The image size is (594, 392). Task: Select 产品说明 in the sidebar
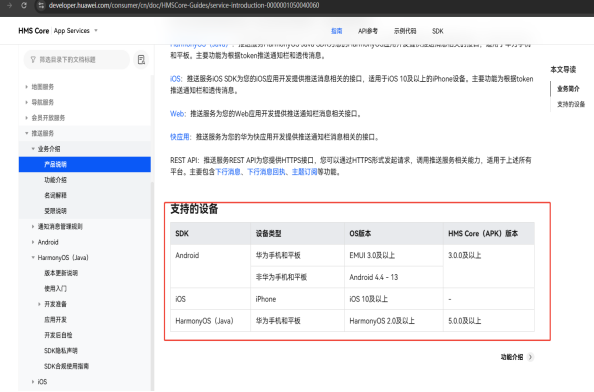coord(85,164)
